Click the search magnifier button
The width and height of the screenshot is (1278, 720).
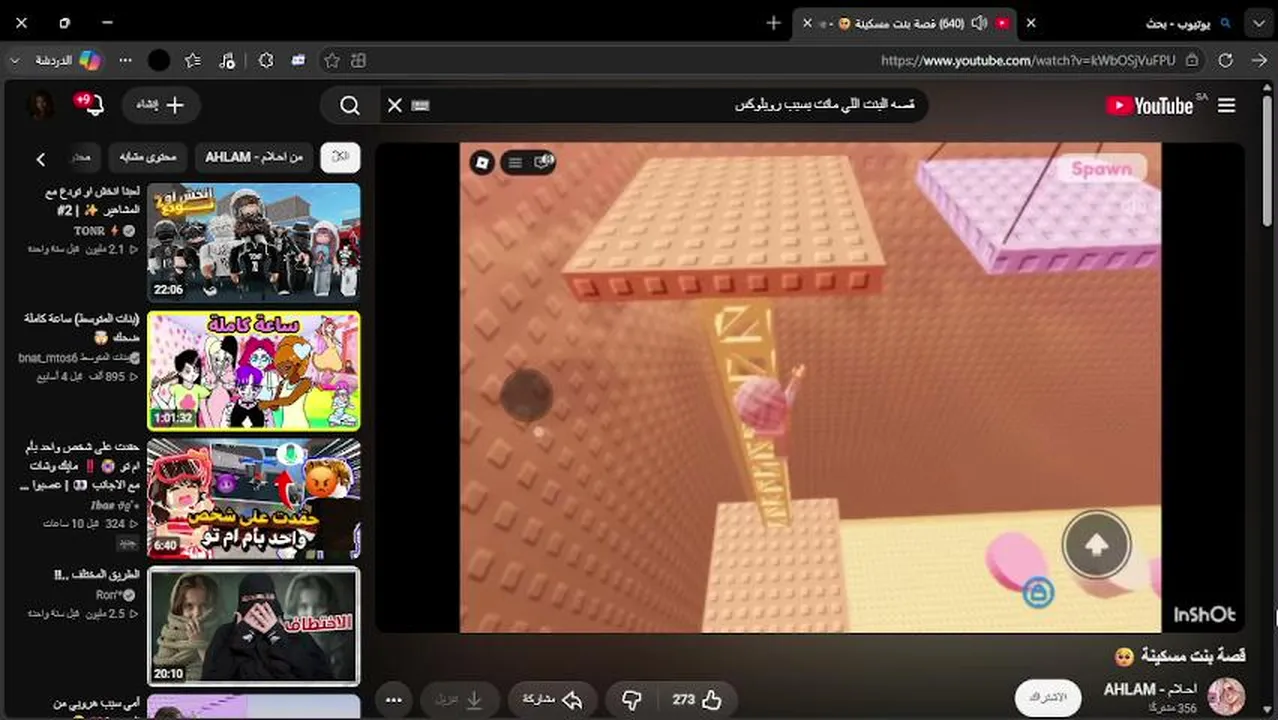point(349,105)
